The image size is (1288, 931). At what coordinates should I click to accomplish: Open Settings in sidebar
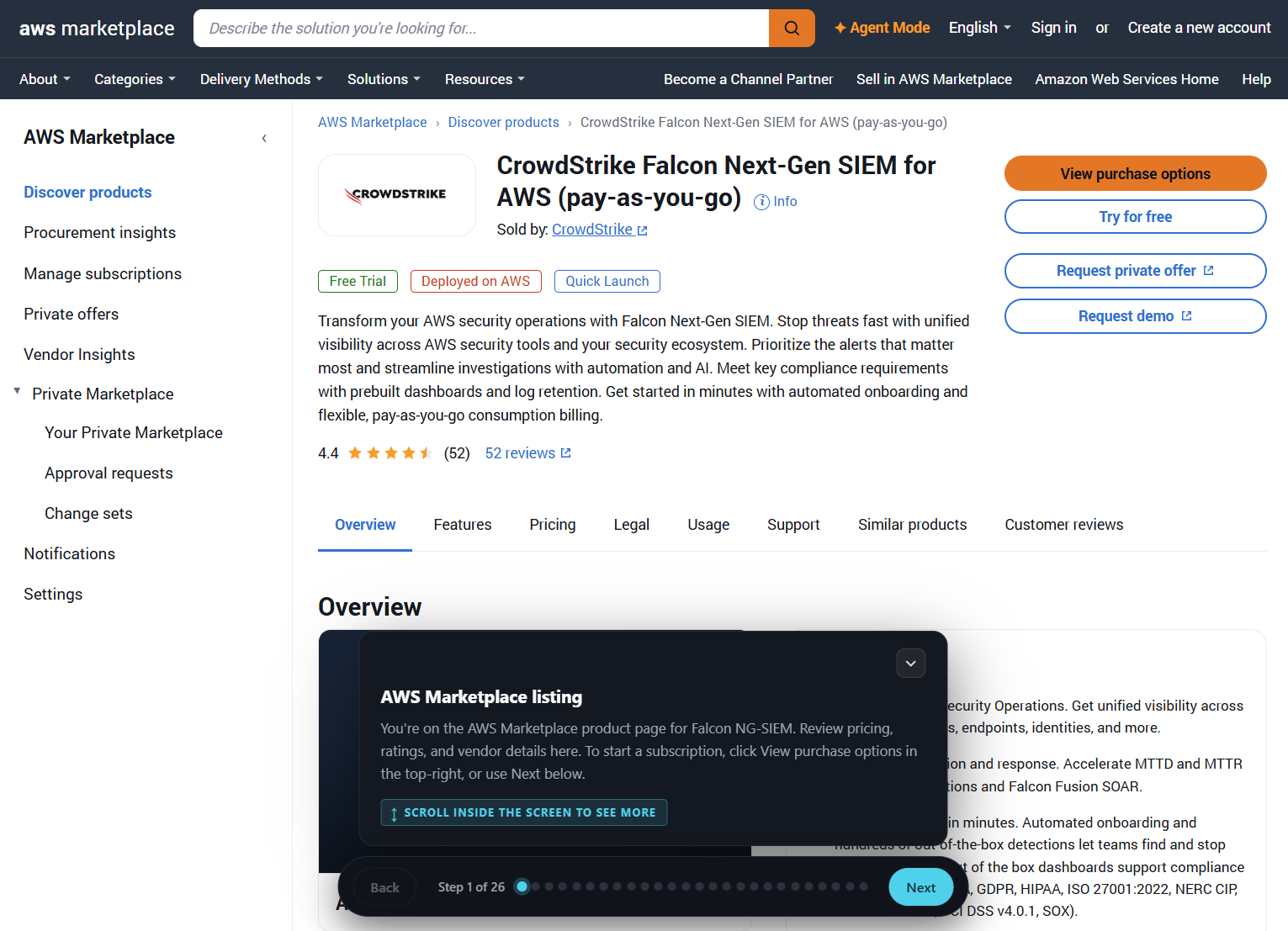[53, 595]
